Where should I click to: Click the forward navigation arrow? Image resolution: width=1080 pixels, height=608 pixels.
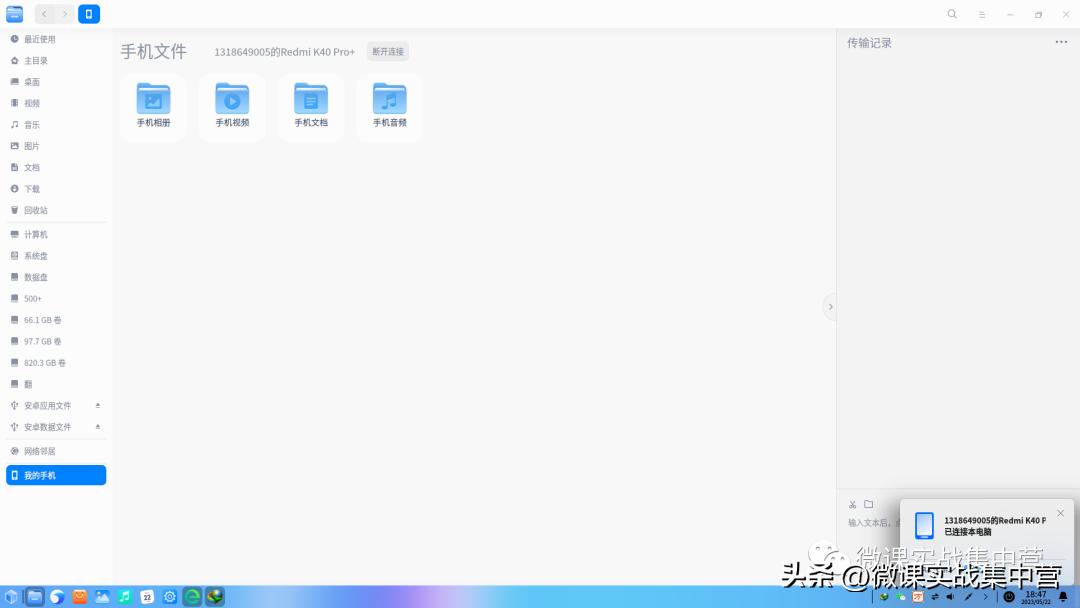(63, 14)
